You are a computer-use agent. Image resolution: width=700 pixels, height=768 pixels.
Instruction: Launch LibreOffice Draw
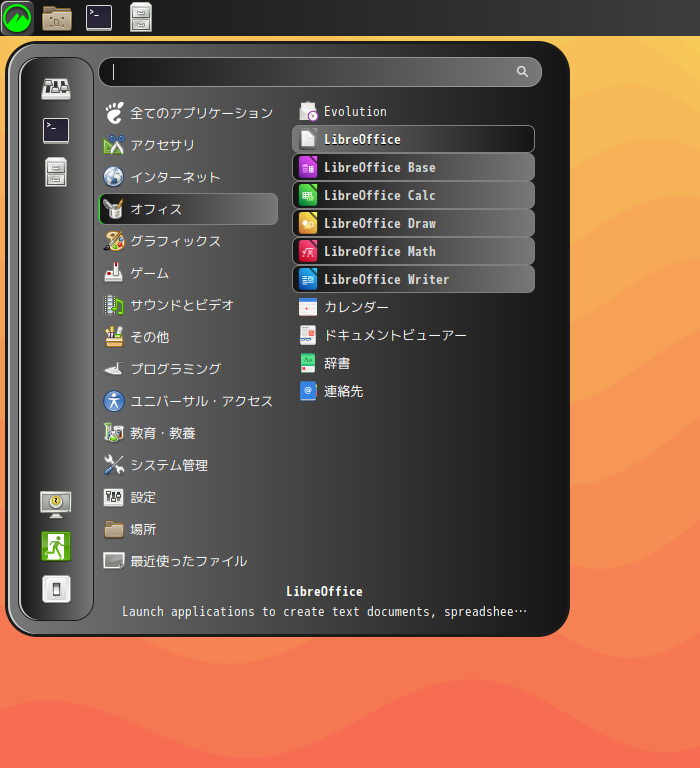click(413, 223)
